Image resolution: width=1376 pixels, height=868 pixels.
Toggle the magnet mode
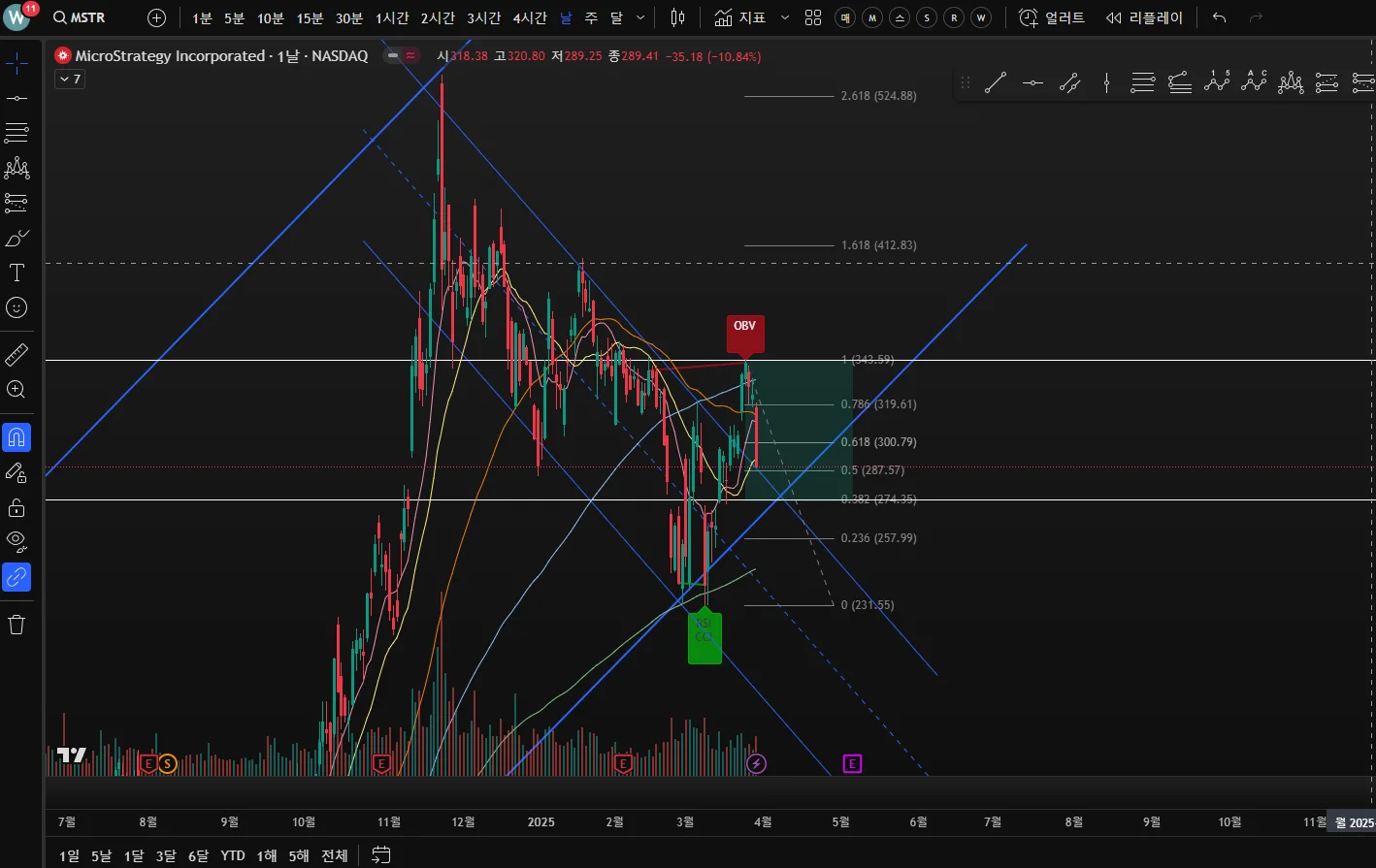[x=16, y=437]
